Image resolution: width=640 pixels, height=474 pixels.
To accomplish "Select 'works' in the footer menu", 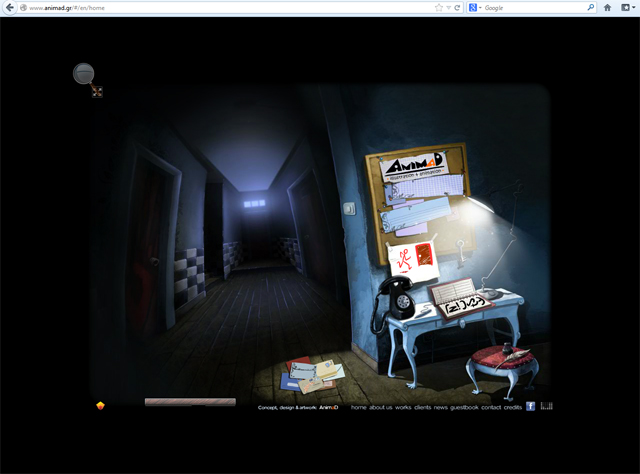I will [403, 408].
